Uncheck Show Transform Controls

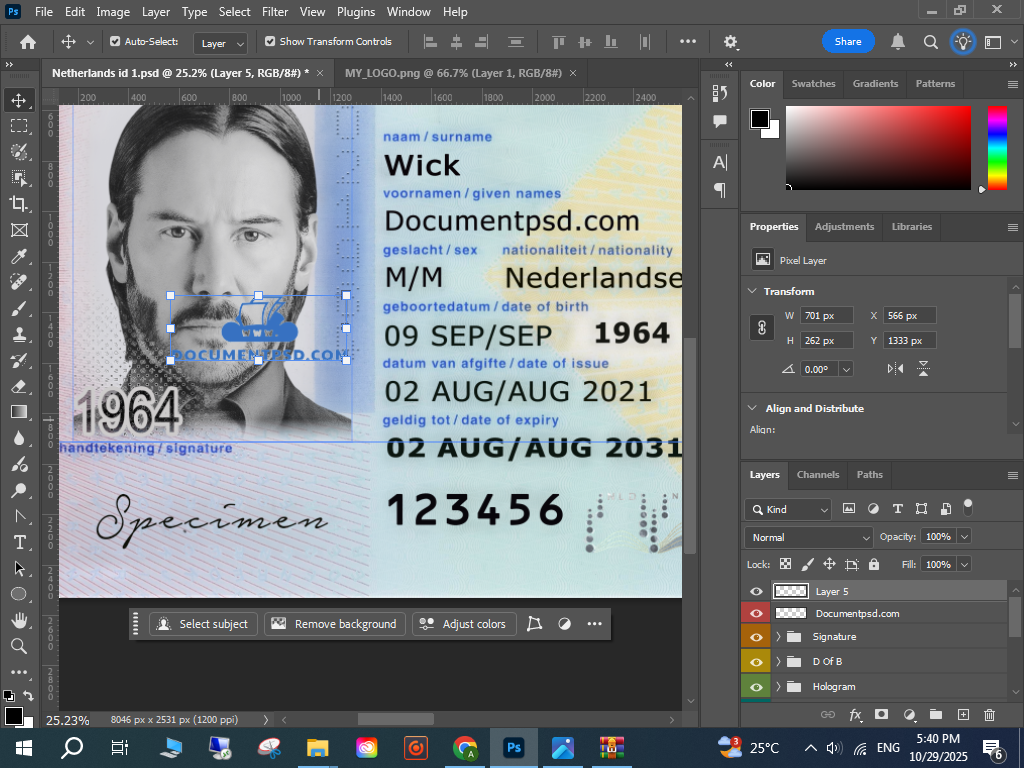[270, 42]
